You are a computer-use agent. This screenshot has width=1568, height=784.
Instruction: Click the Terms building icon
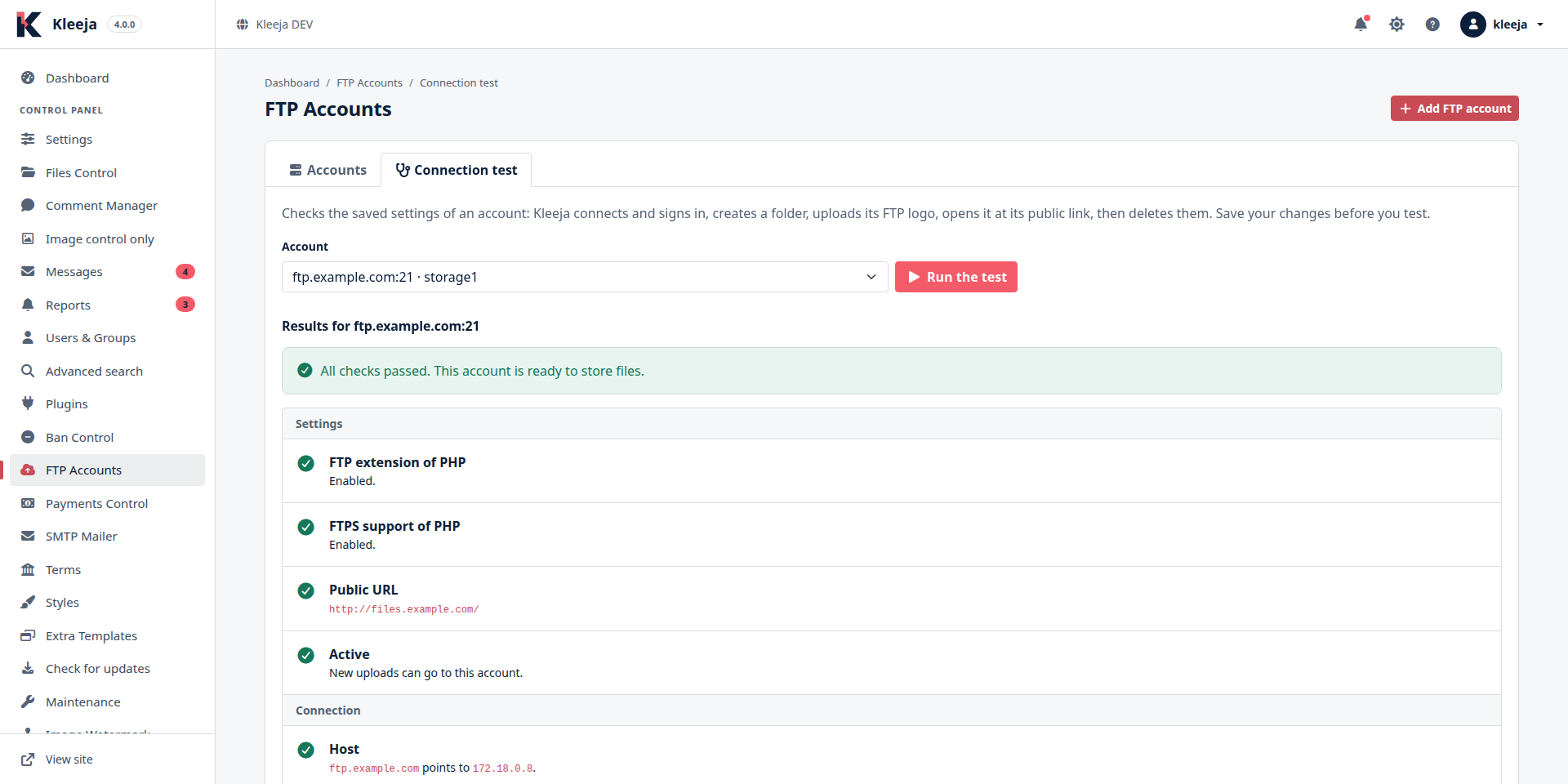[x=28, y=569]
